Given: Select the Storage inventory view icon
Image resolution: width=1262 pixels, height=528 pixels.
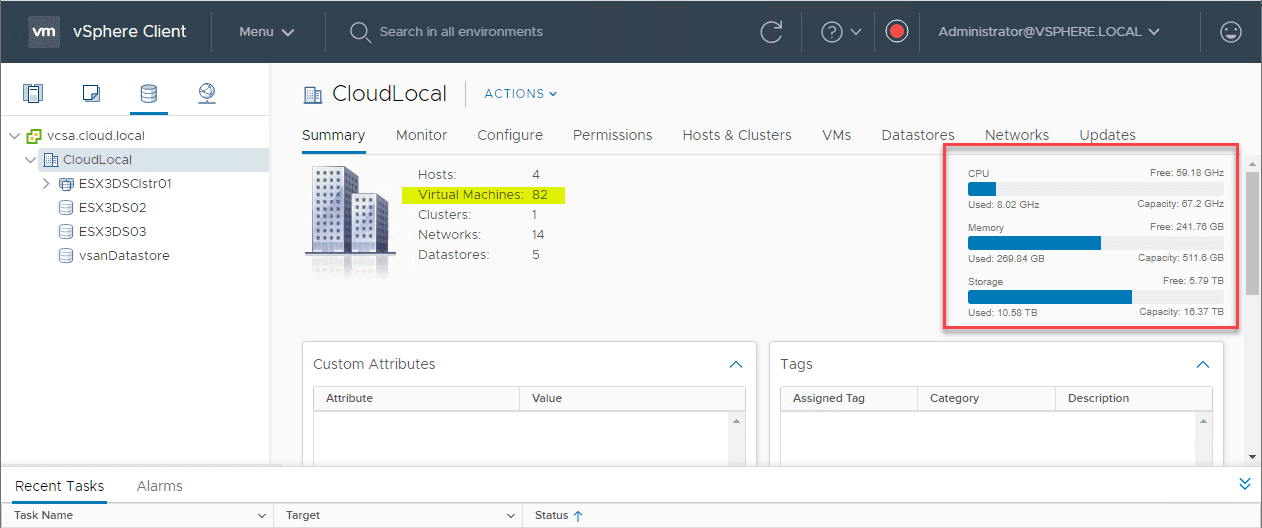Looking at the screenshot, I should coord(148,94).
